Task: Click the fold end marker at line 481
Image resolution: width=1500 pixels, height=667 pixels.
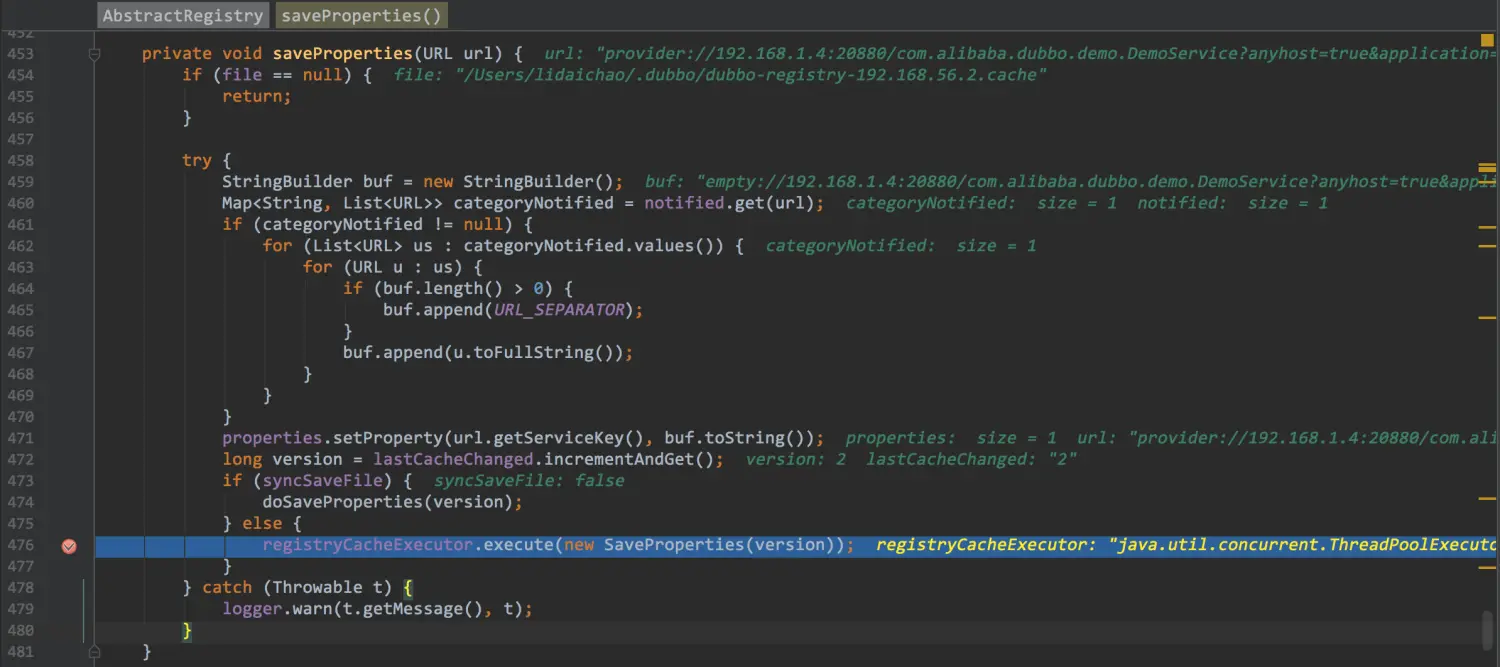Action: pos(95,652)
